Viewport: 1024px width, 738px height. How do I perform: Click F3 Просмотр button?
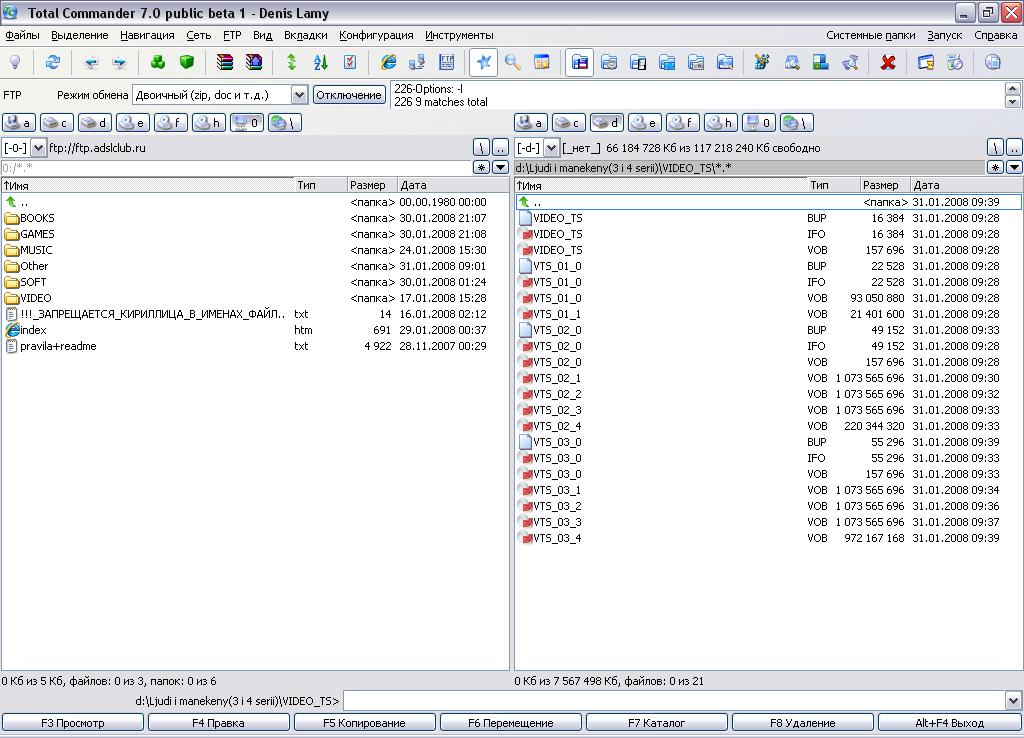point(72,723)
